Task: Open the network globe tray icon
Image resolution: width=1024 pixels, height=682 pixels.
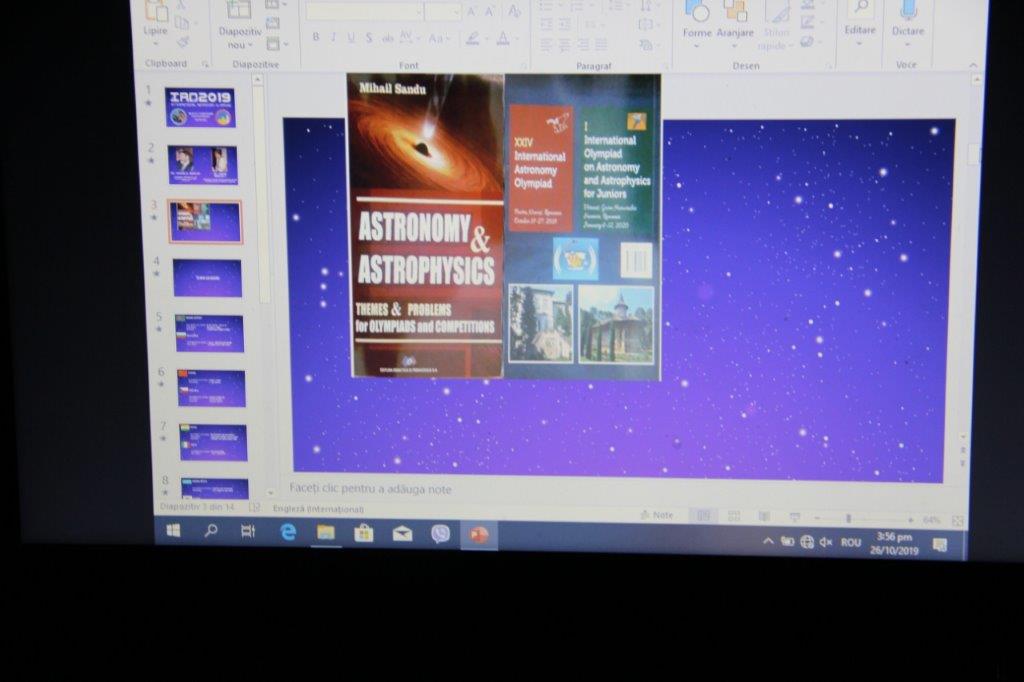Action: pyautogui.click(x=807, y=542)
